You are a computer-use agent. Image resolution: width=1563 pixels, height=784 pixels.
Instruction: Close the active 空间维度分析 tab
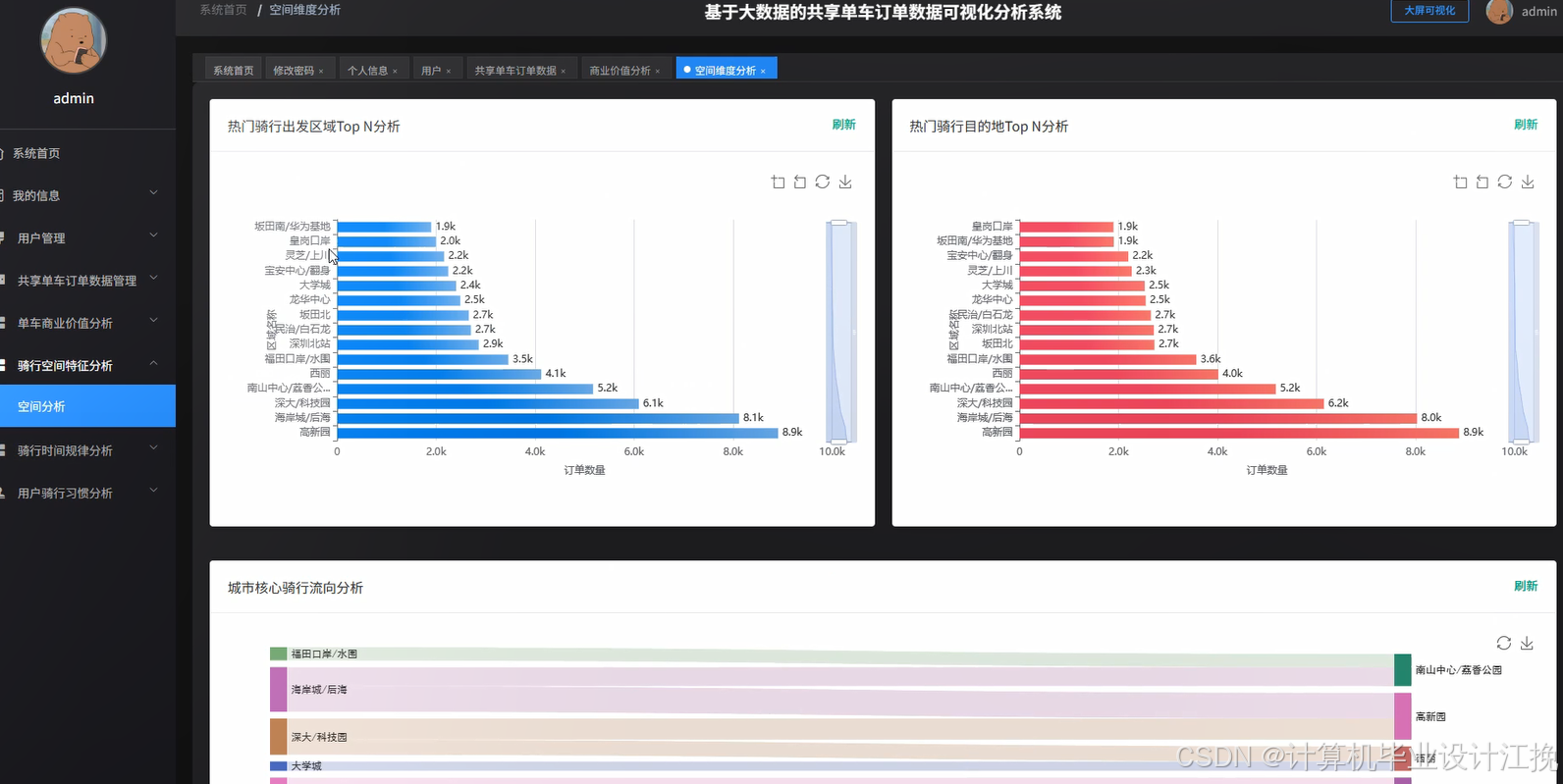tap(763, 72)
